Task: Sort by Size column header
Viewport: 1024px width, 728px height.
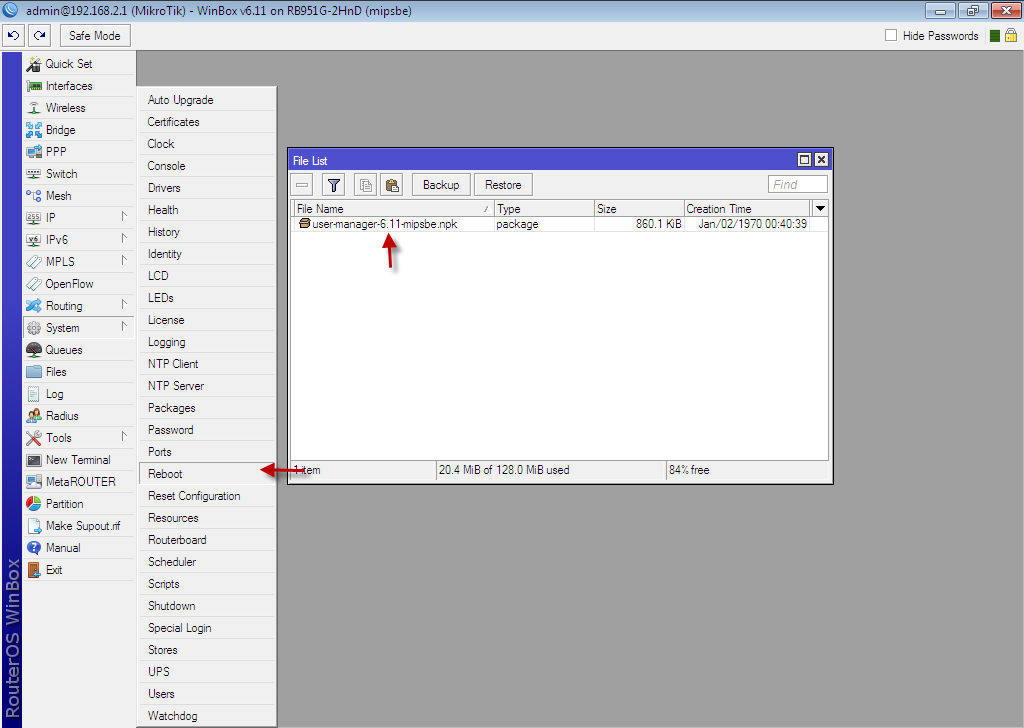Action: click(639, 209)
